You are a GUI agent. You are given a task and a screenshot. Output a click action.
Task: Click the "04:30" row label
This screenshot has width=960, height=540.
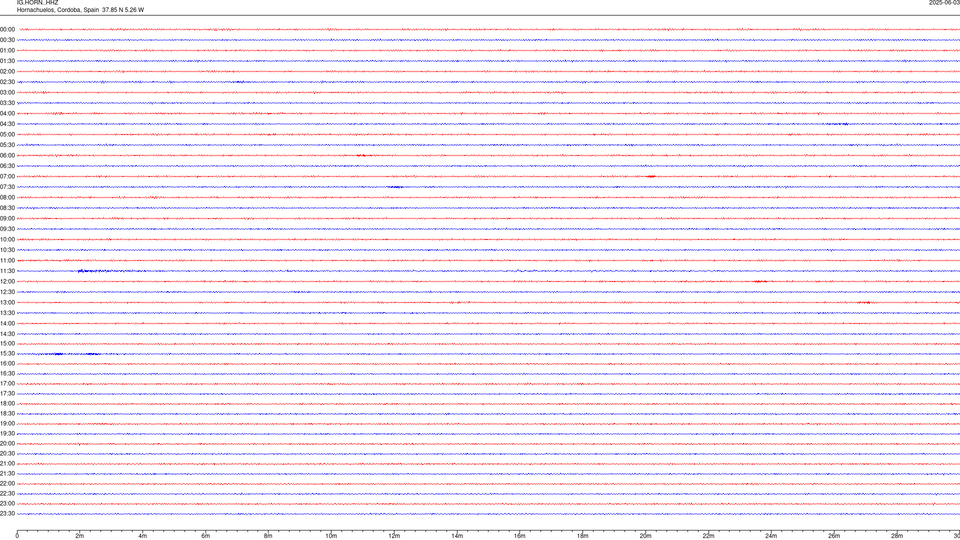coord(7,124)
